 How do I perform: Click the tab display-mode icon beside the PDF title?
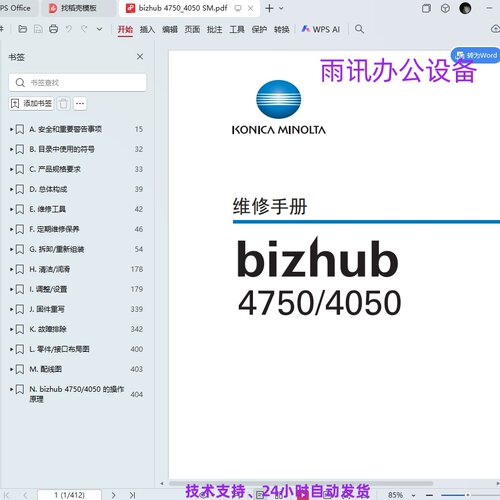tap(238, 8)
